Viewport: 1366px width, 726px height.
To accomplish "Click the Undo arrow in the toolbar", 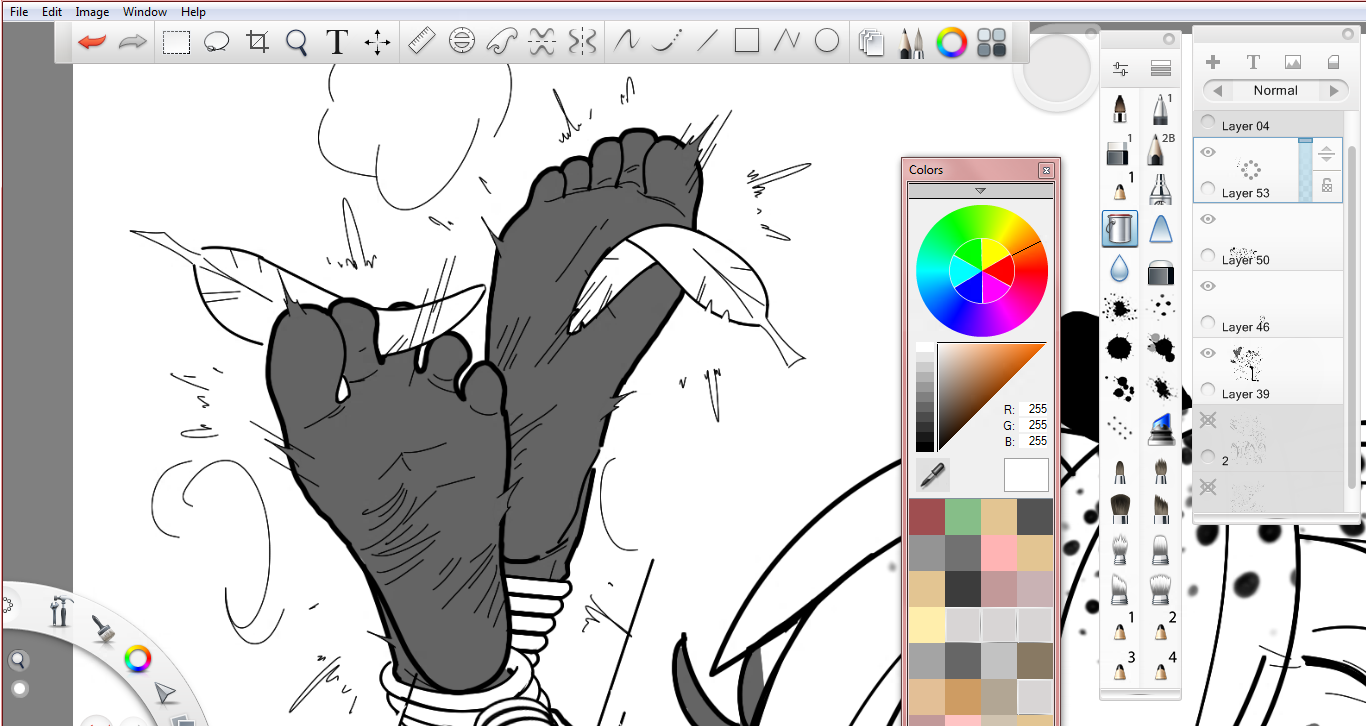I will 92,42.
